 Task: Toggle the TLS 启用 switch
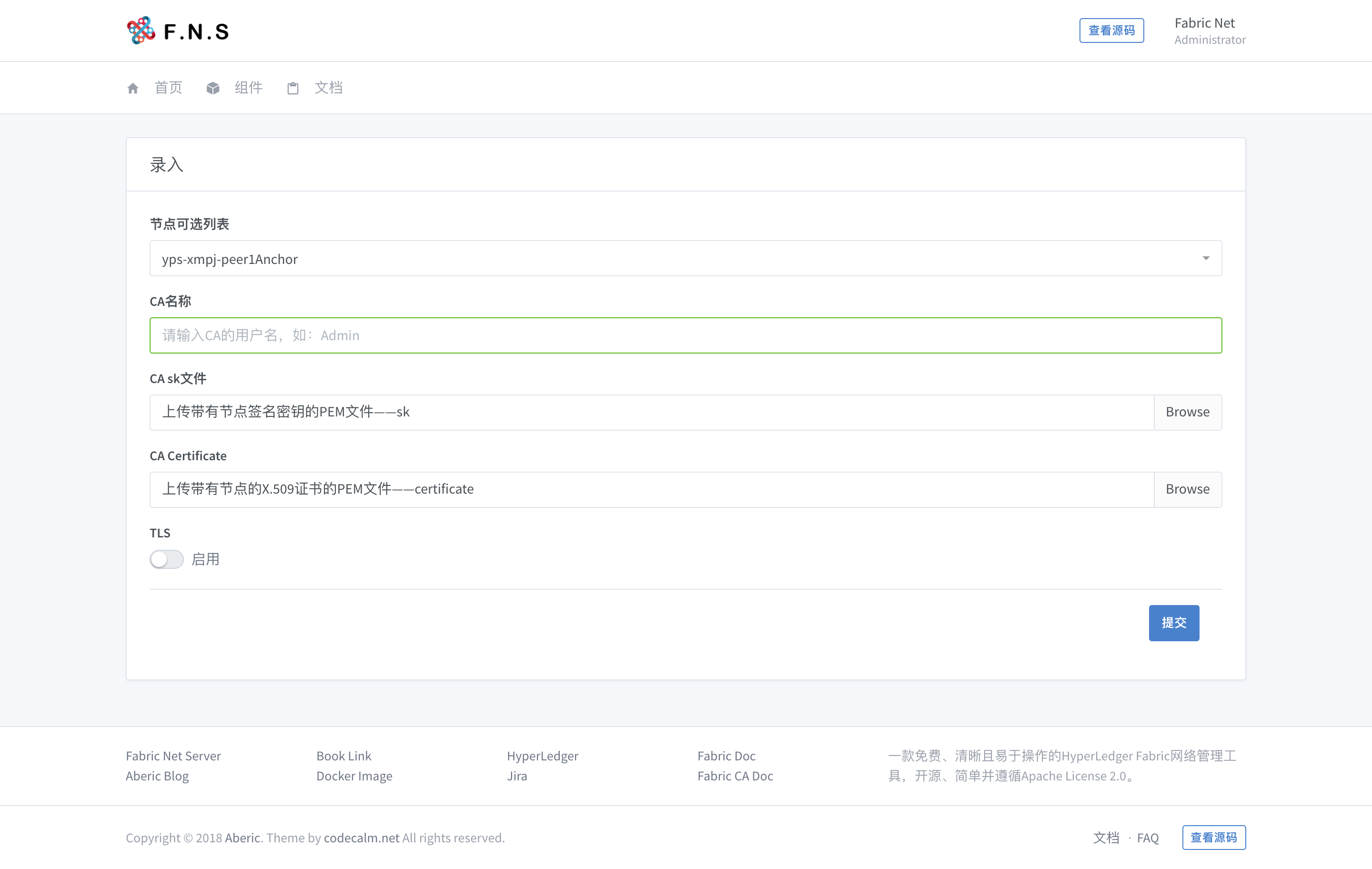tap(166, 559)
